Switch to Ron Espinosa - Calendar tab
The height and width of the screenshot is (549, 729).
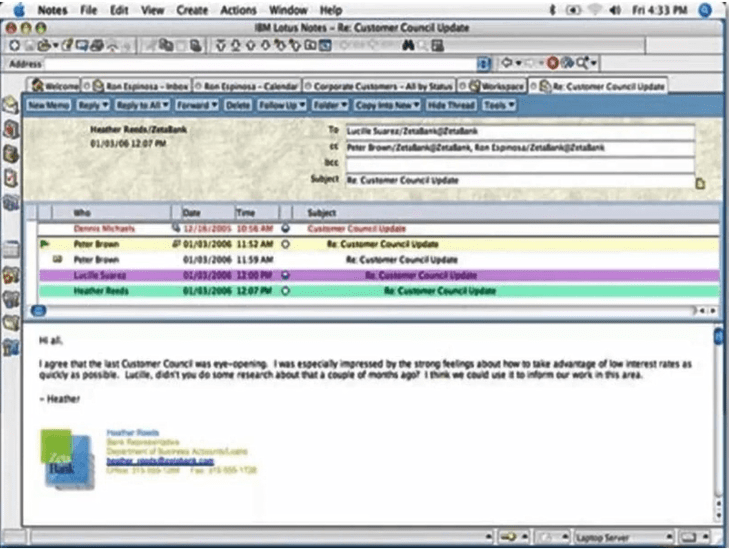click(x=250, y=86)
